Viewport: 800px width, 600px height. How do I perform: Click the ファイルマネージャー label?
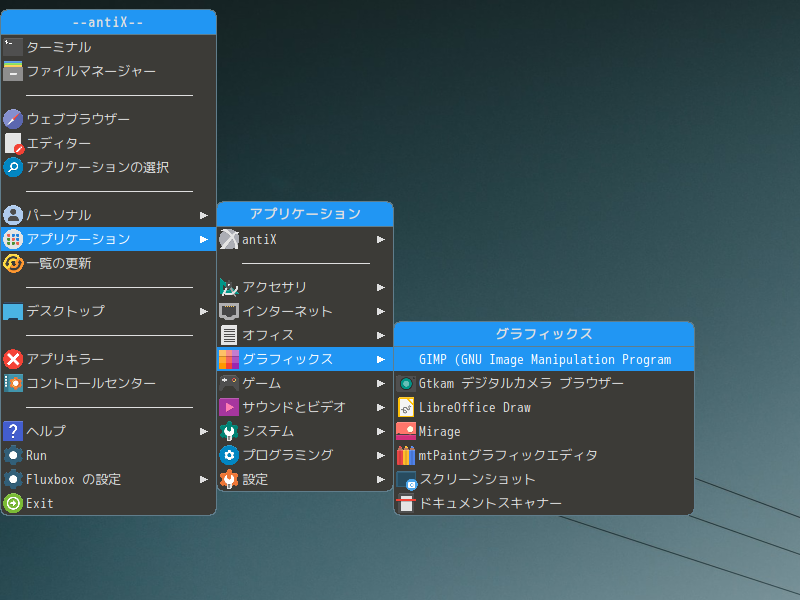pyautogui.click(x=91, y=71)
